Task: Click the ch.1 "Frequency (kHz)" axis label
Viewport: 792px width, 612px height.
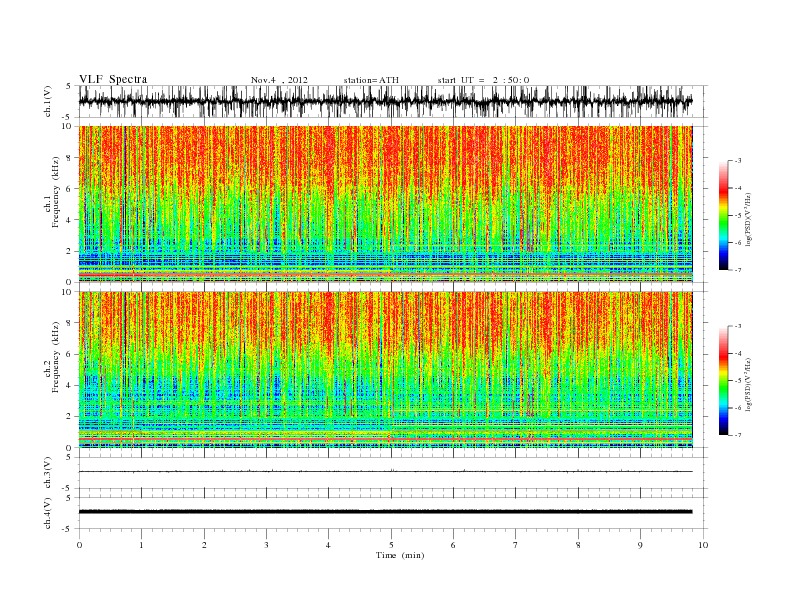Action: tap(56, 192)
